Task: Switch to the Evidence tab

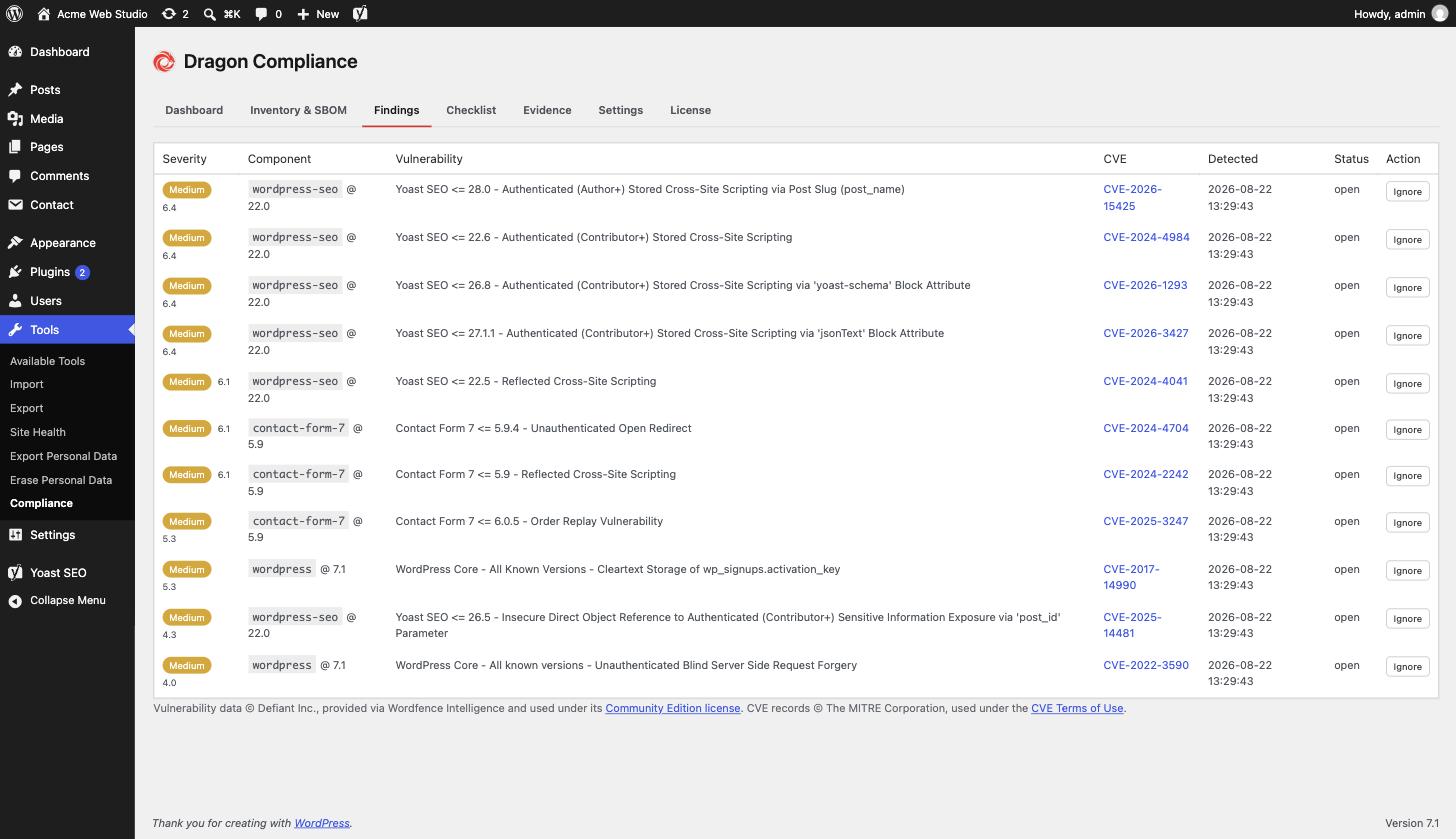Action: click(x=547, y=110)
